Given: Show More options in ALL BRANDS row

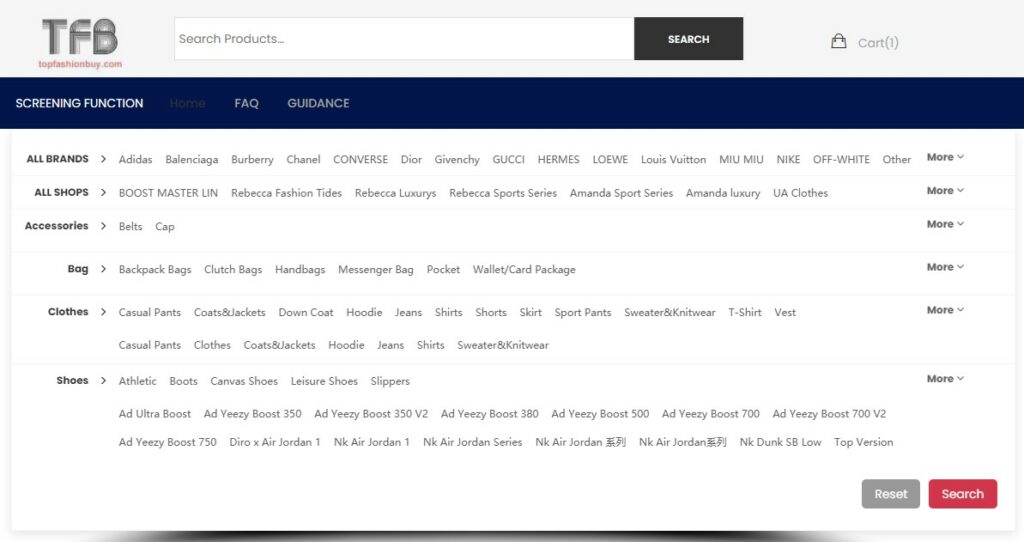Looking at the screenshot, I should pos(945,157).
